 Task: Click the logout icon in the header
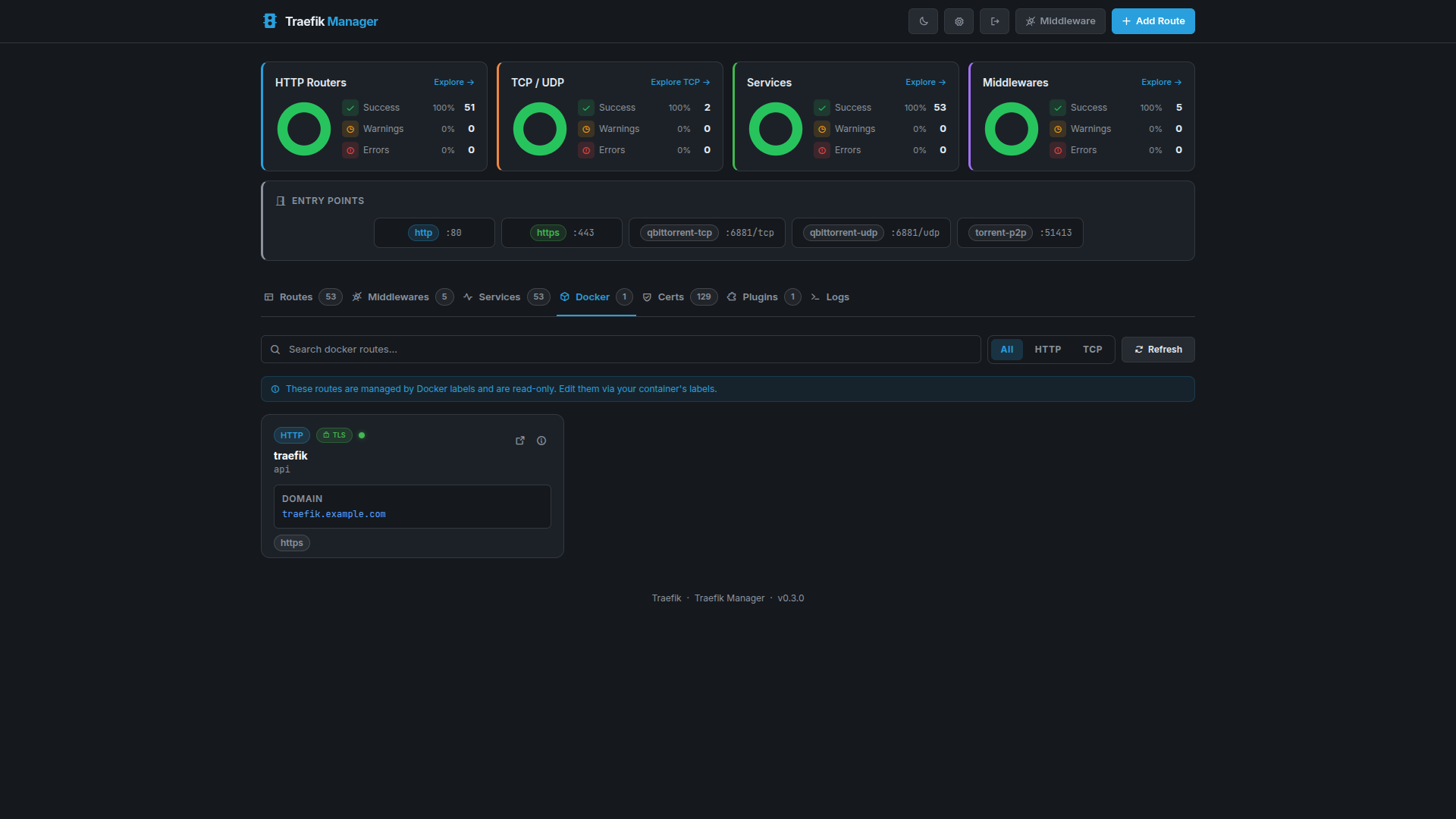pos(993,21)
